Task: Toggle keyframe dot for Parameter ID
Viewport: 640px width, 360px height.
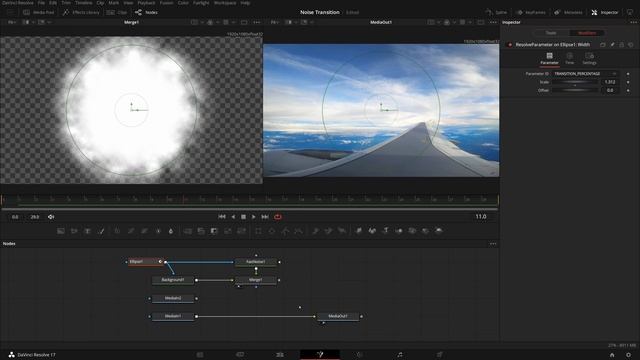Action: [628, 74]
